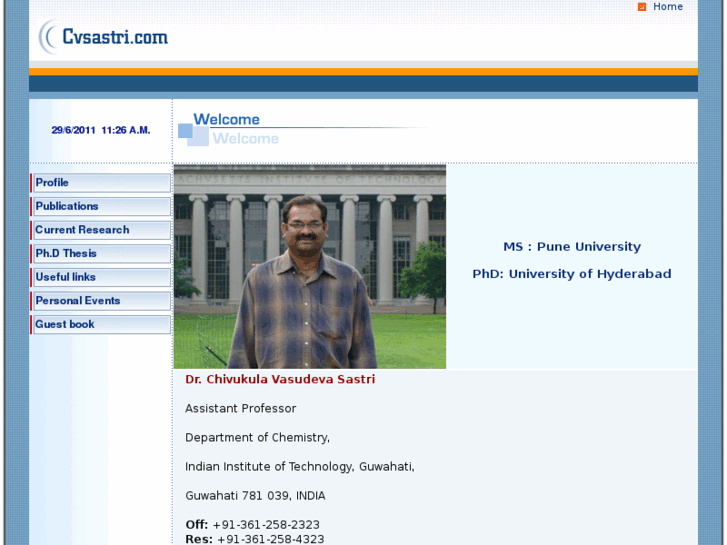Visit the Useful links page
Viewport: 727px width, 545px height.
101,277
